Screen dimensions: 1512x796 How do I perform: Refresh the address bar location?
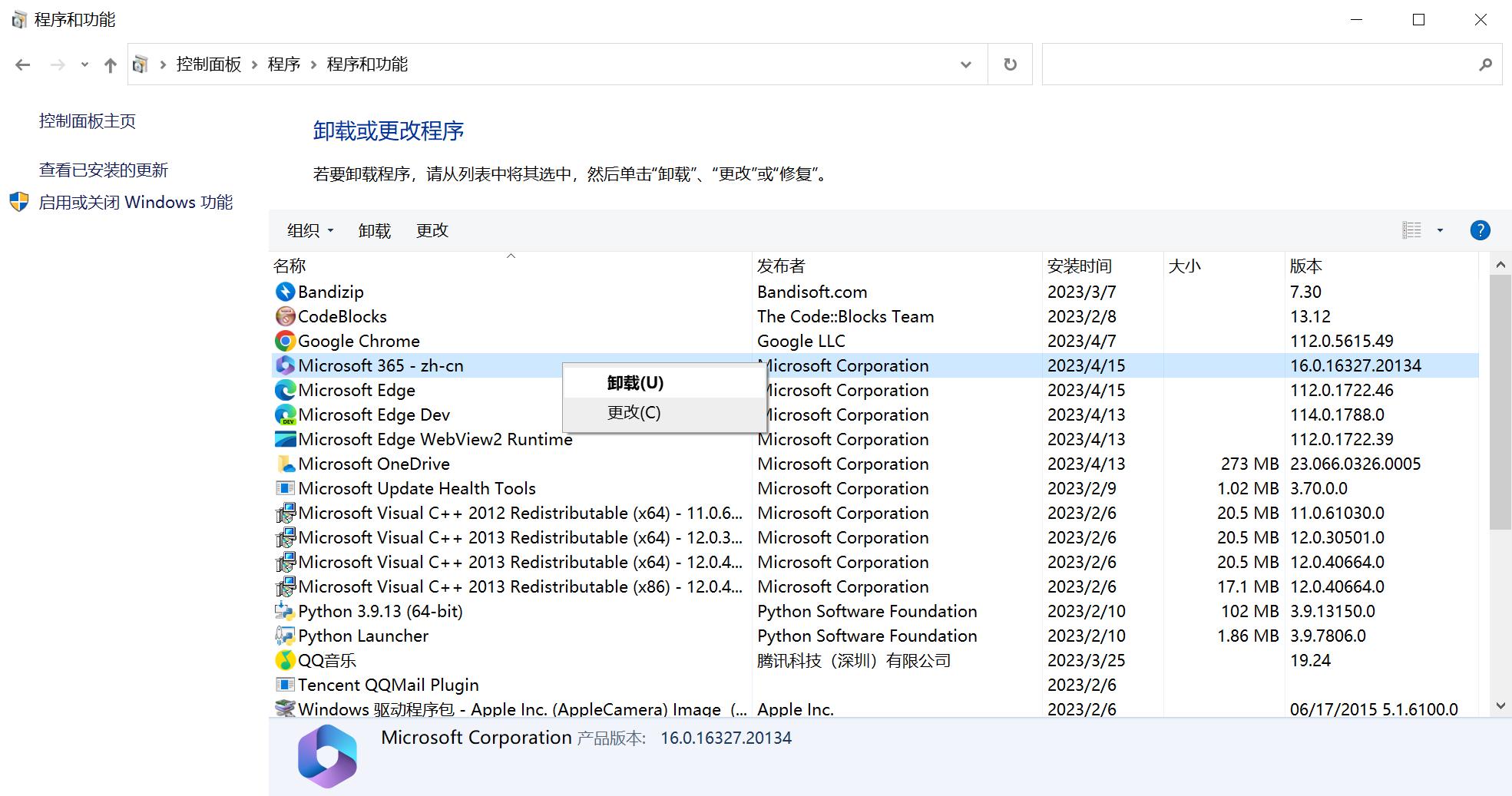pos(1010,64)
